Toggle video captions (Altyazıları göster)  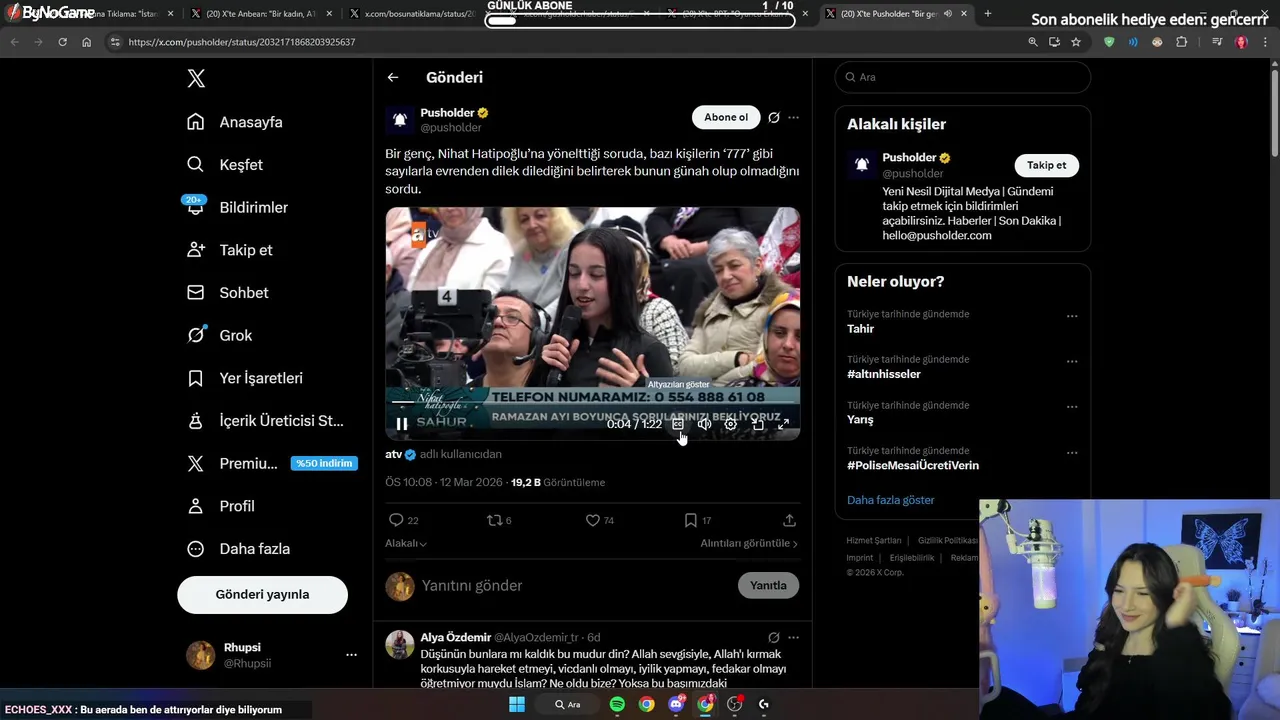point(678,424)
